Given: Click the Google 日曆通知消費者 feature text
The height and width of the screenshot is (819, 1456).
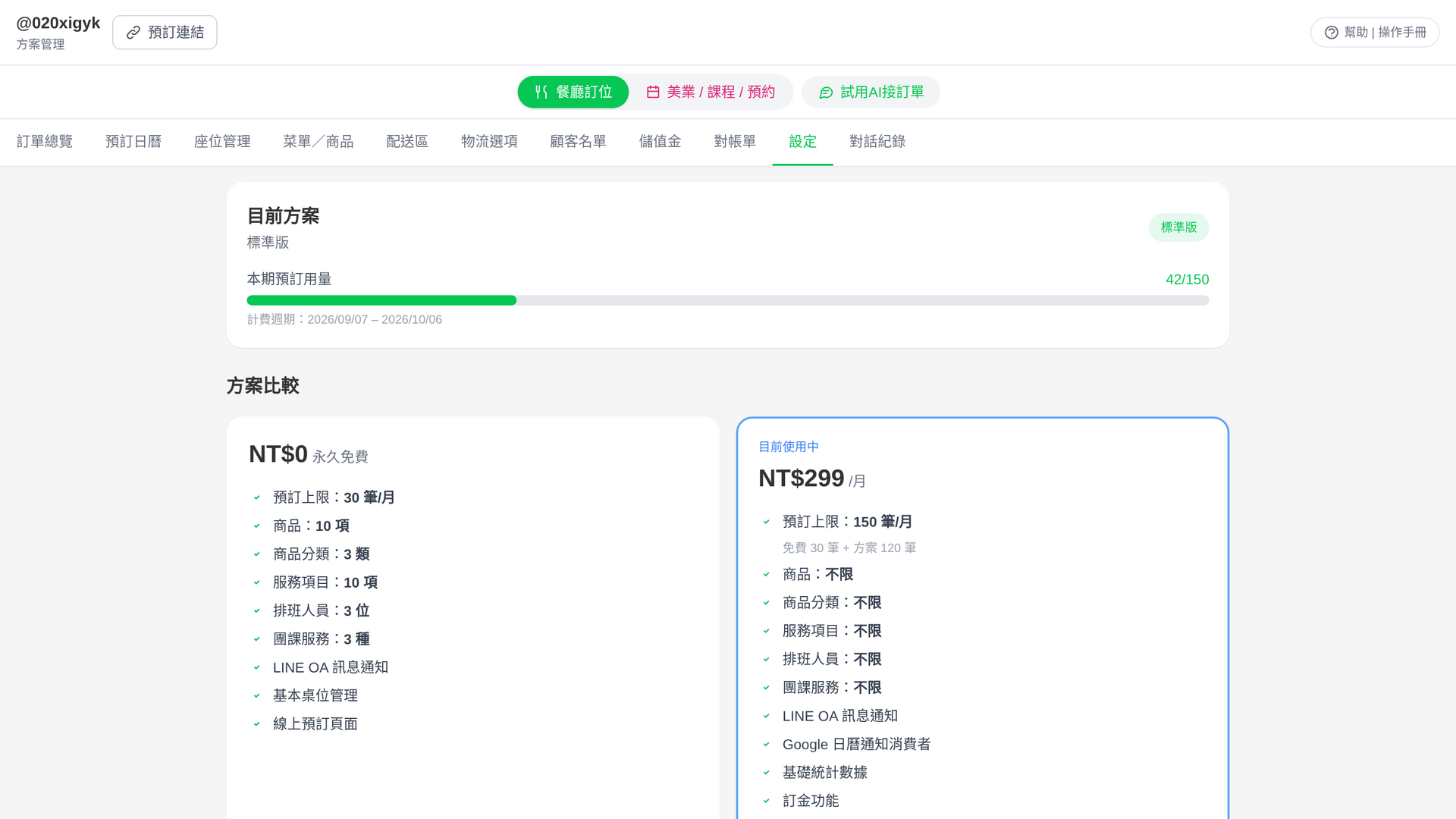Looking at the screenshot, I should click(856, 744).
